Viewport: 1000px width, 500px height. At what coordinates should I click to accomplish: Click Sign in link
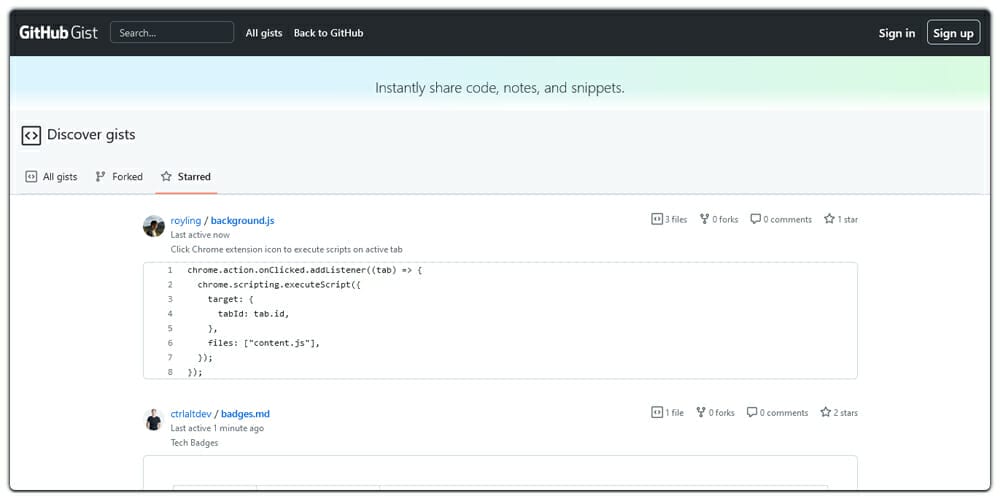coord(897,33)
